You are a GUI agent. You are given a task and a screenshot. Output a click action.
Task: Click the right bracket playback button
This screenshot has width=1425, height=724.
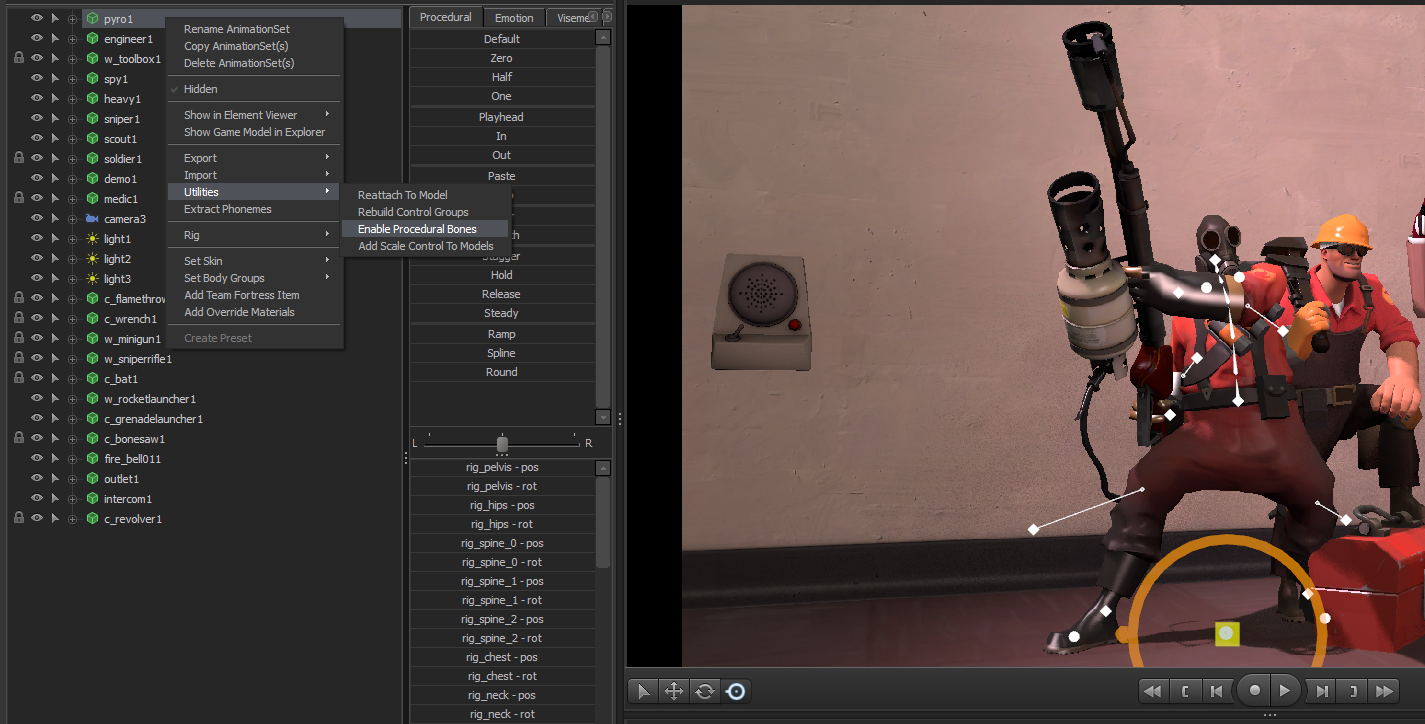coord(1353,691)
